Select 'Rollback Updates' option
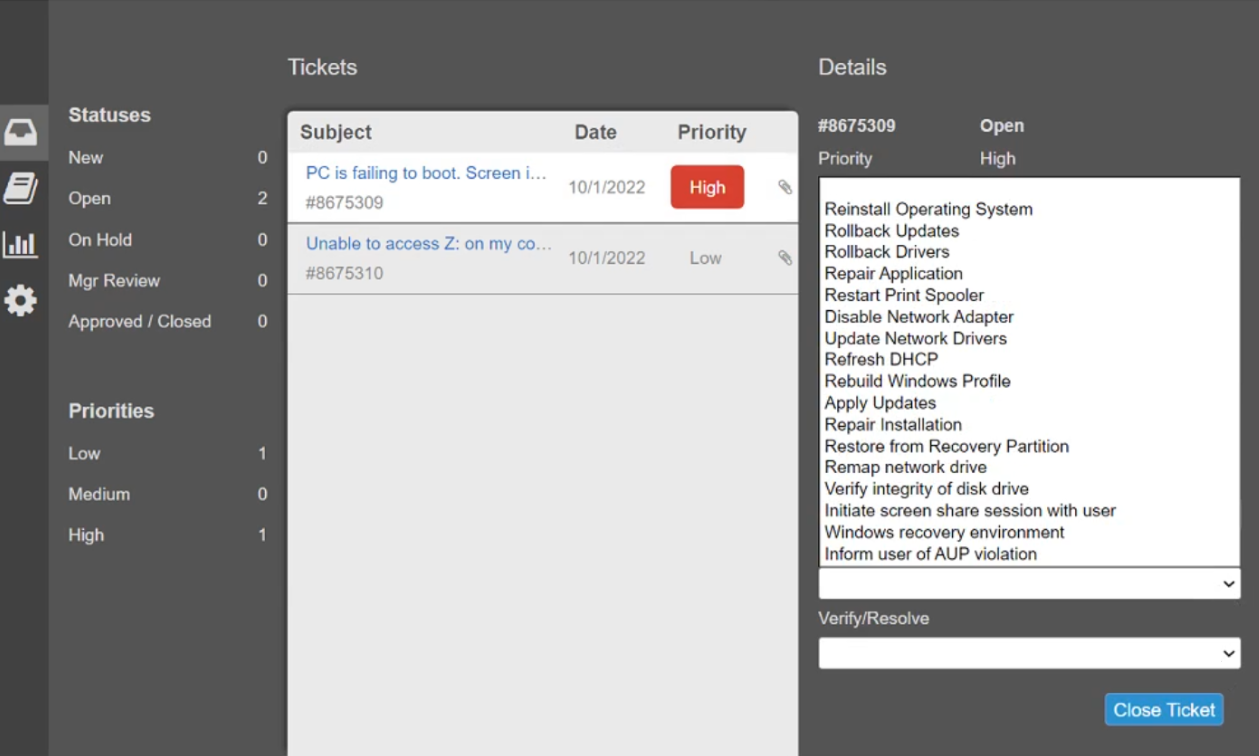 [1029, 231]
